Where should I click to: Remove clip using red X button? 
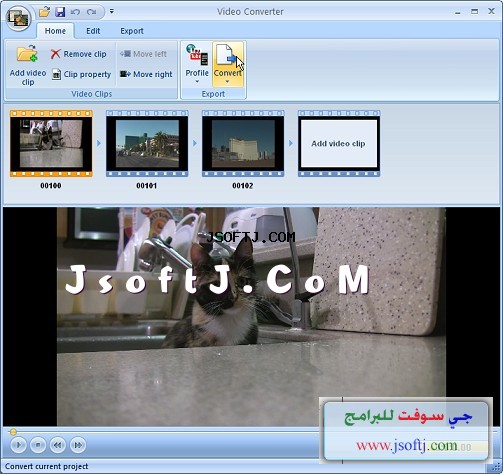coord(79,54)
